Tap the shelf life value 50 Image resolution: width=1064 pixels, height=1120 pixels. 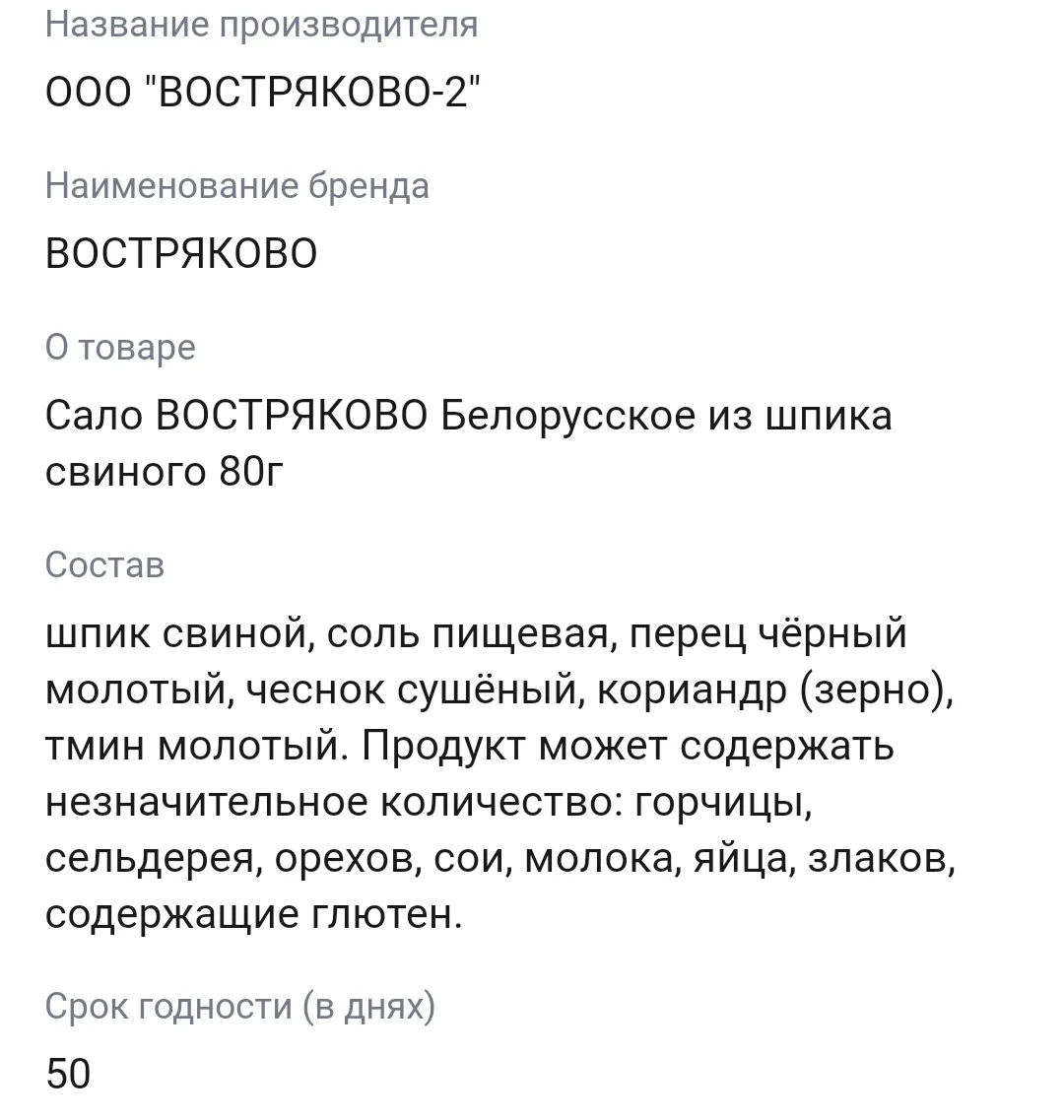tap(69, 1074)
